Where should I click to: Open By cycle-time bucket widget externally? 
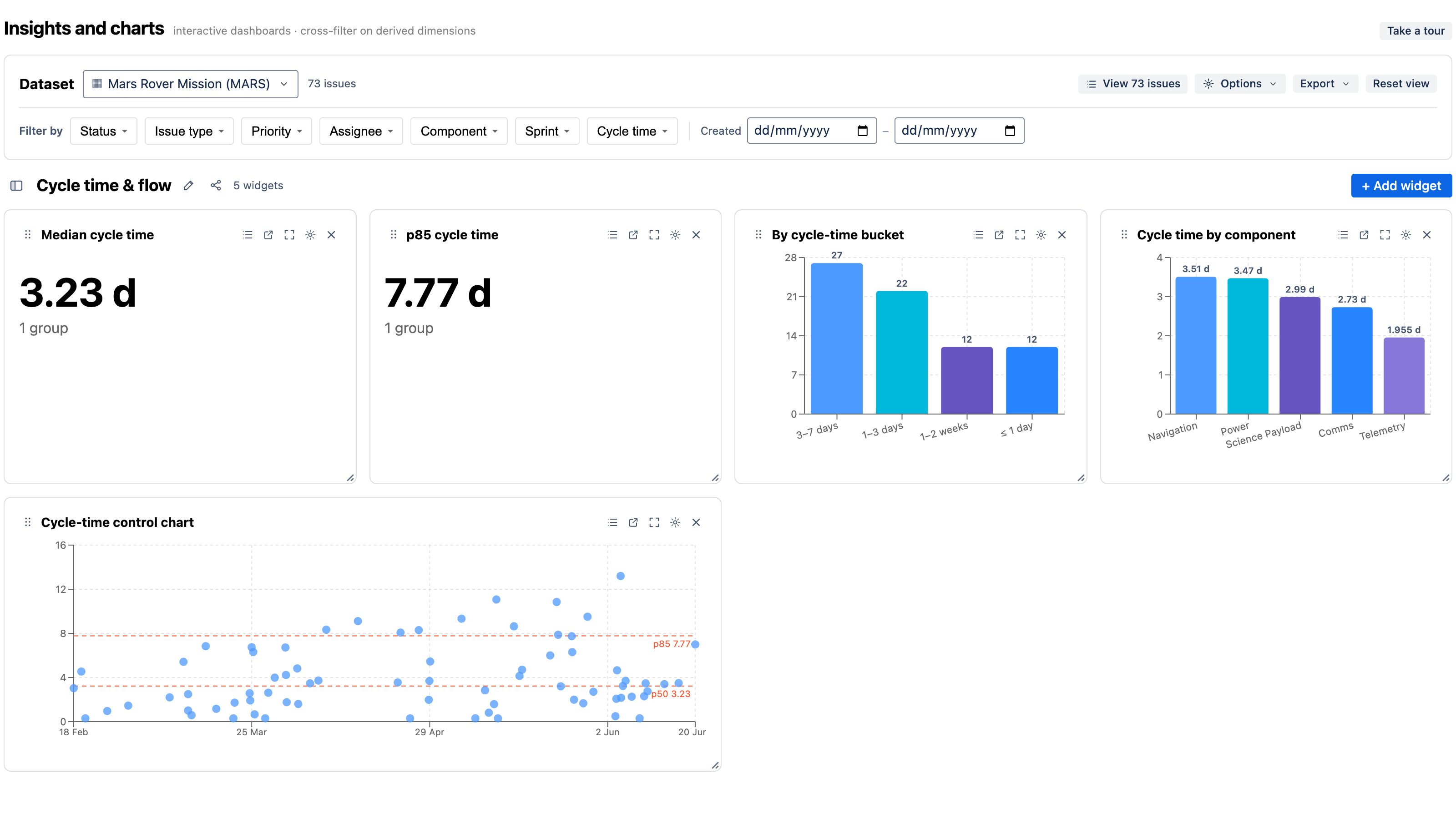[x=999, y=235]
